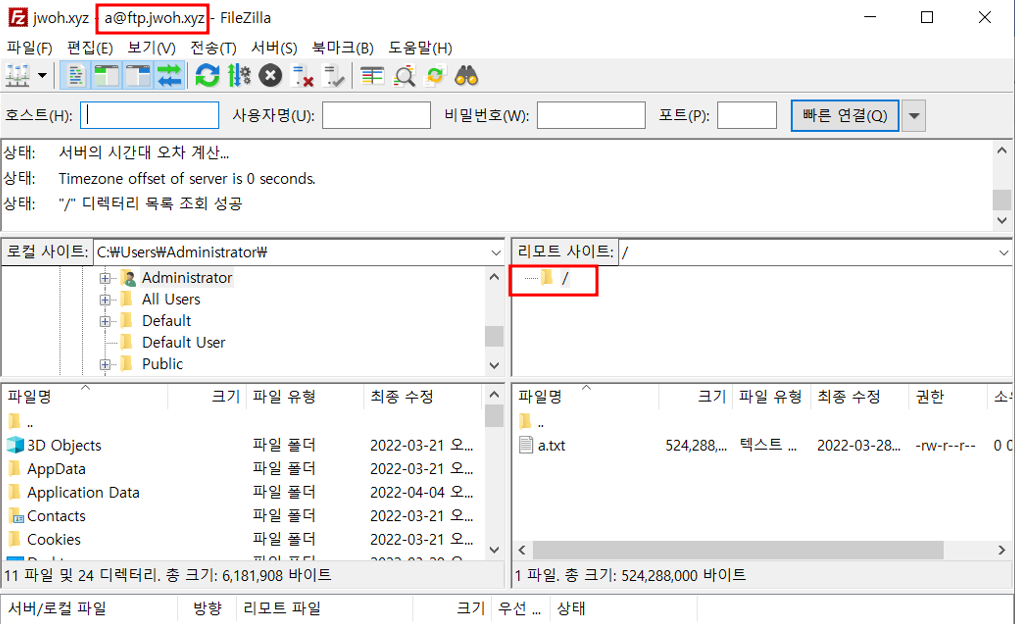Toggle the transfer queue display
Viewport: 1015px width, 624px height.
[170, 76]
